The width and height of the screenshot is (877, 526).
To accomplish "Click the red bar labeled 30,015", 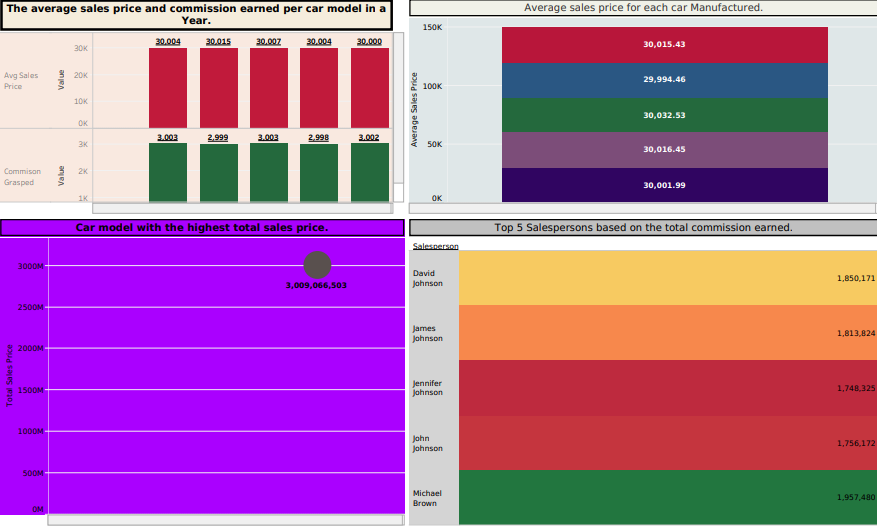I will (218, 87).
